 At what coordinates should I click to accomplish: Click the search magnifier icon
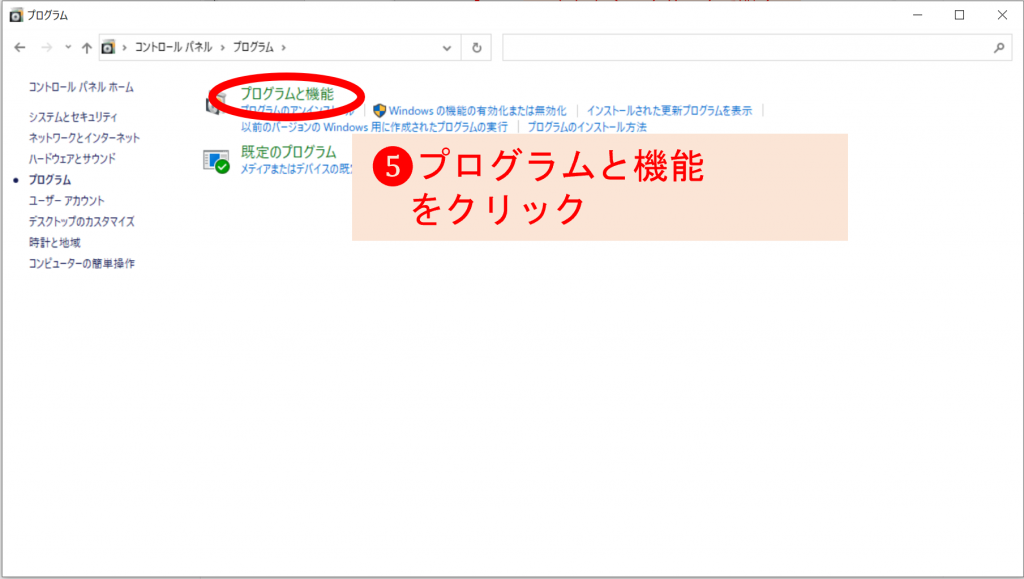[x=999, y=48]
